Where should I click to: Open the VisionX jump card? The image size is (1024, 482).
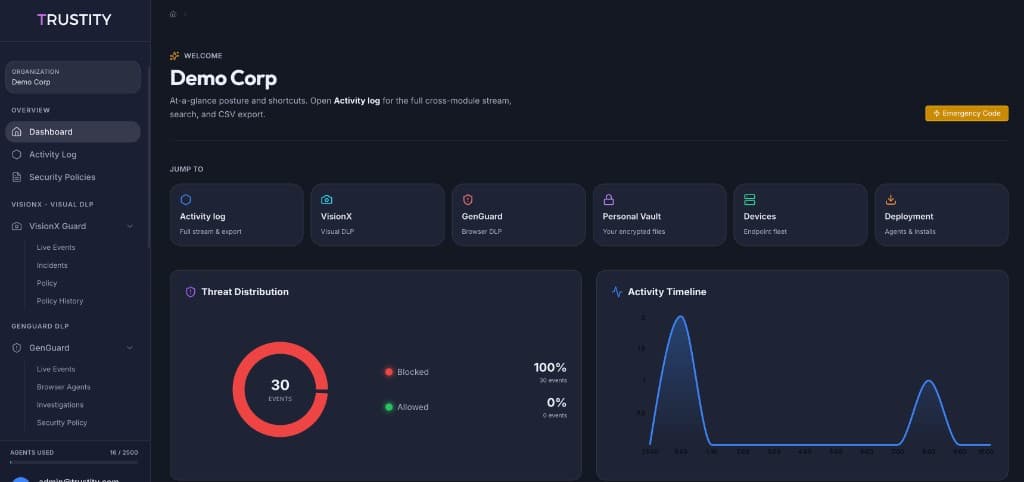pyautogui.click(x=377, y=215)
